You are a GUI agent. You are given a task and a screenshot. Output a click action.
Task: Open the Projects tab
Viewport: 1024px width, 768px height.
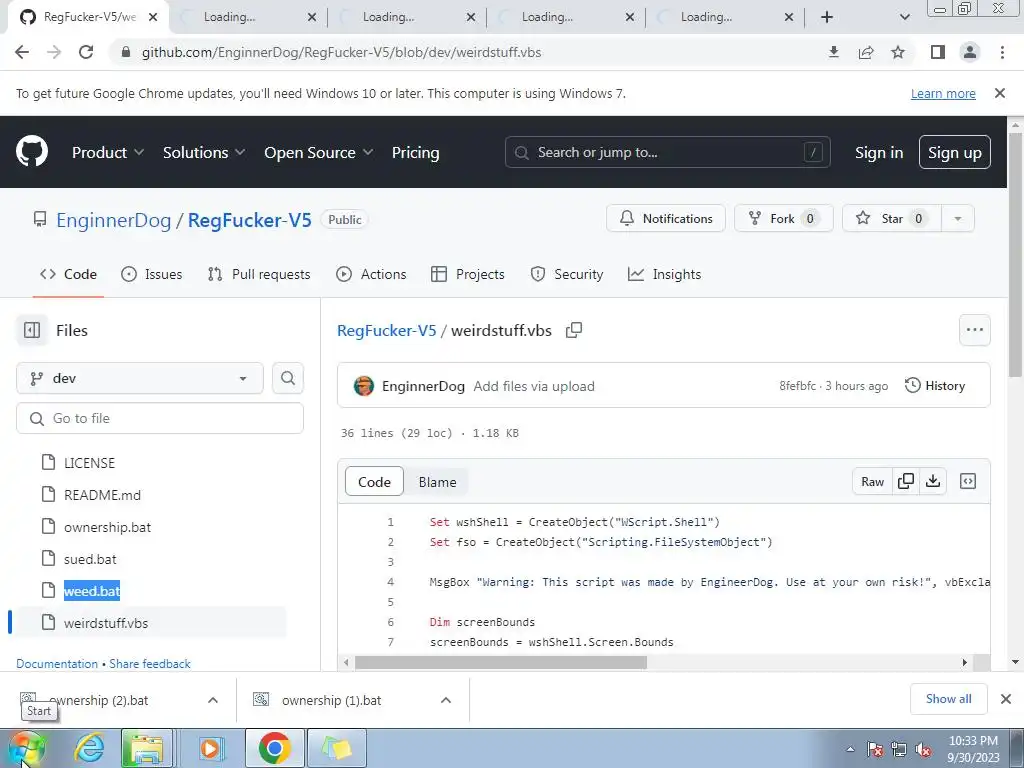point(468,274)
